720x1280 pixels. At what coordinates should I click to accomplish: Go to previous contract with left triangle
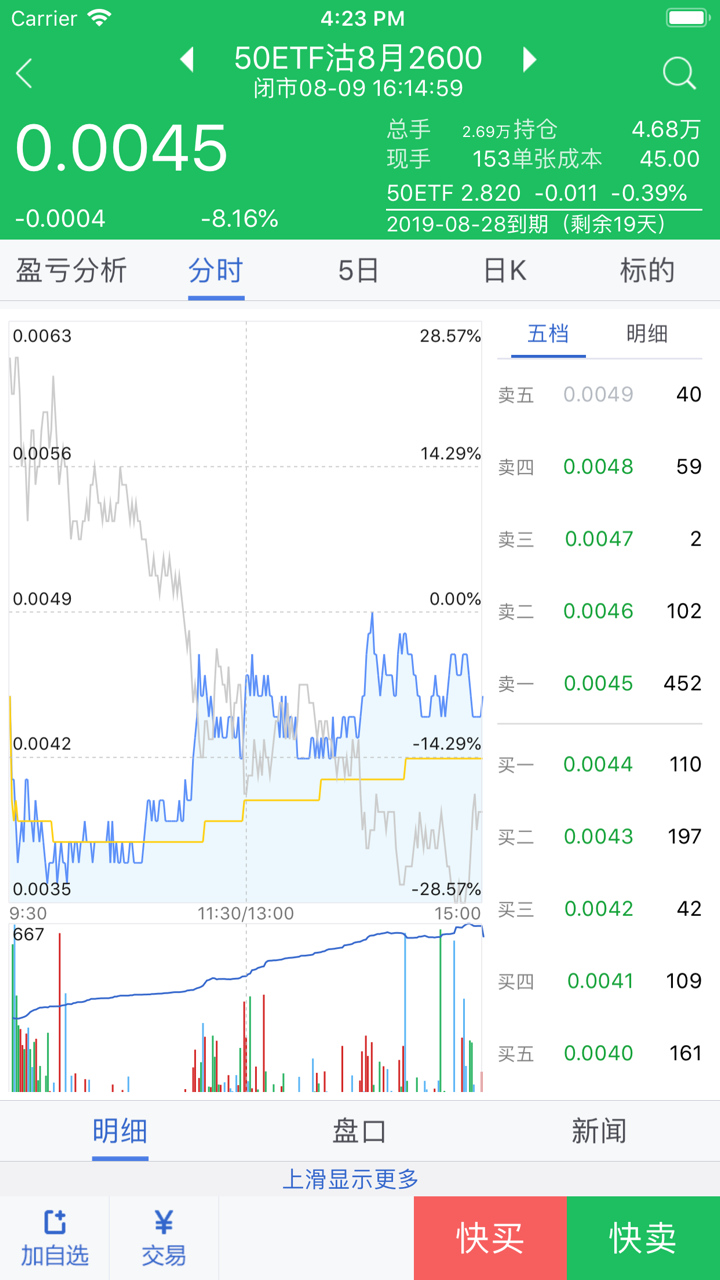[187, 59]
